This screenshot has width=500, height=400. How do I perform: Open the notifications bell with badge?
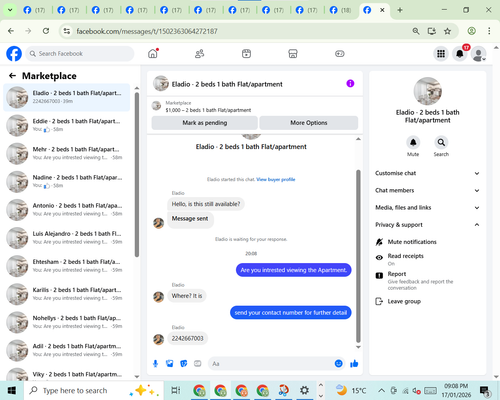coord(460,54)
